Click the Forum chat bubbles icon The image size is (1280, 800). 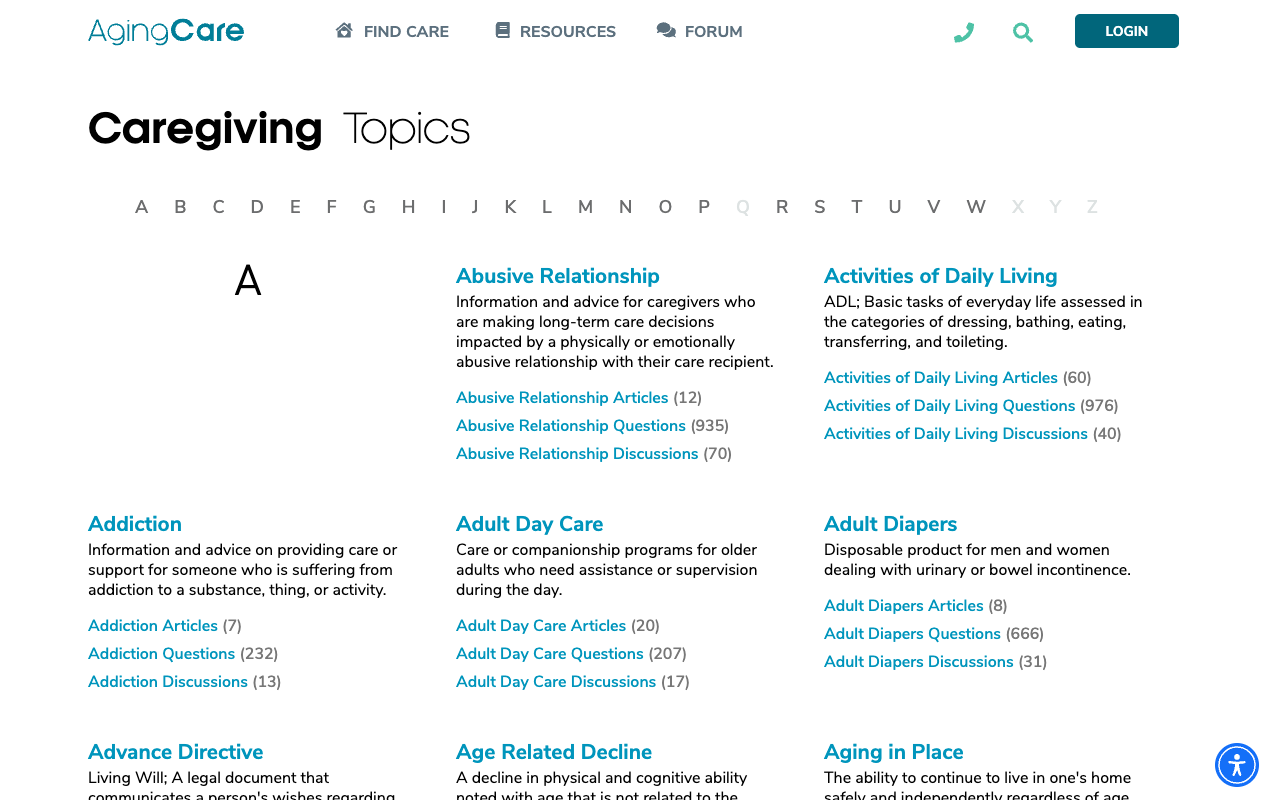click(666, 30)
